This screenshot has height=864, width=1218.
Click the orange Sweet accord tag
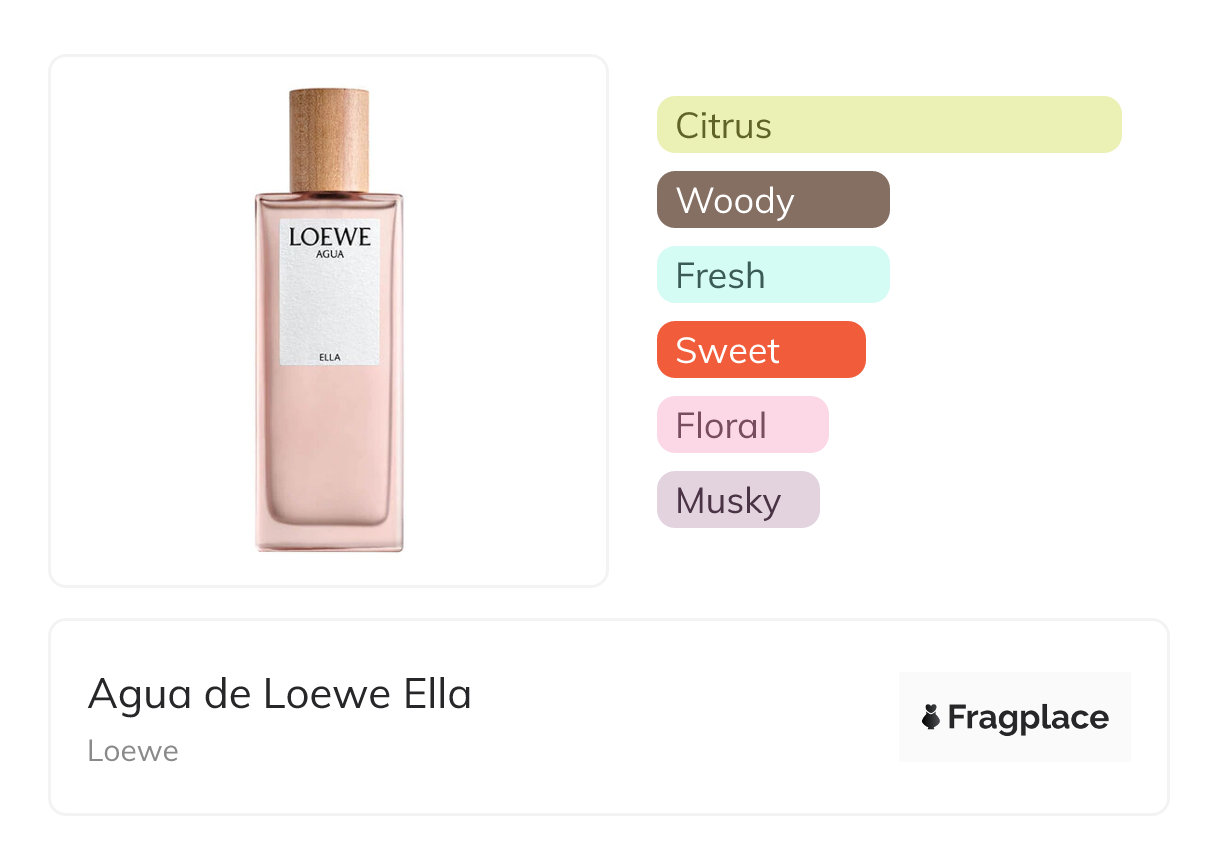(760, 350)
